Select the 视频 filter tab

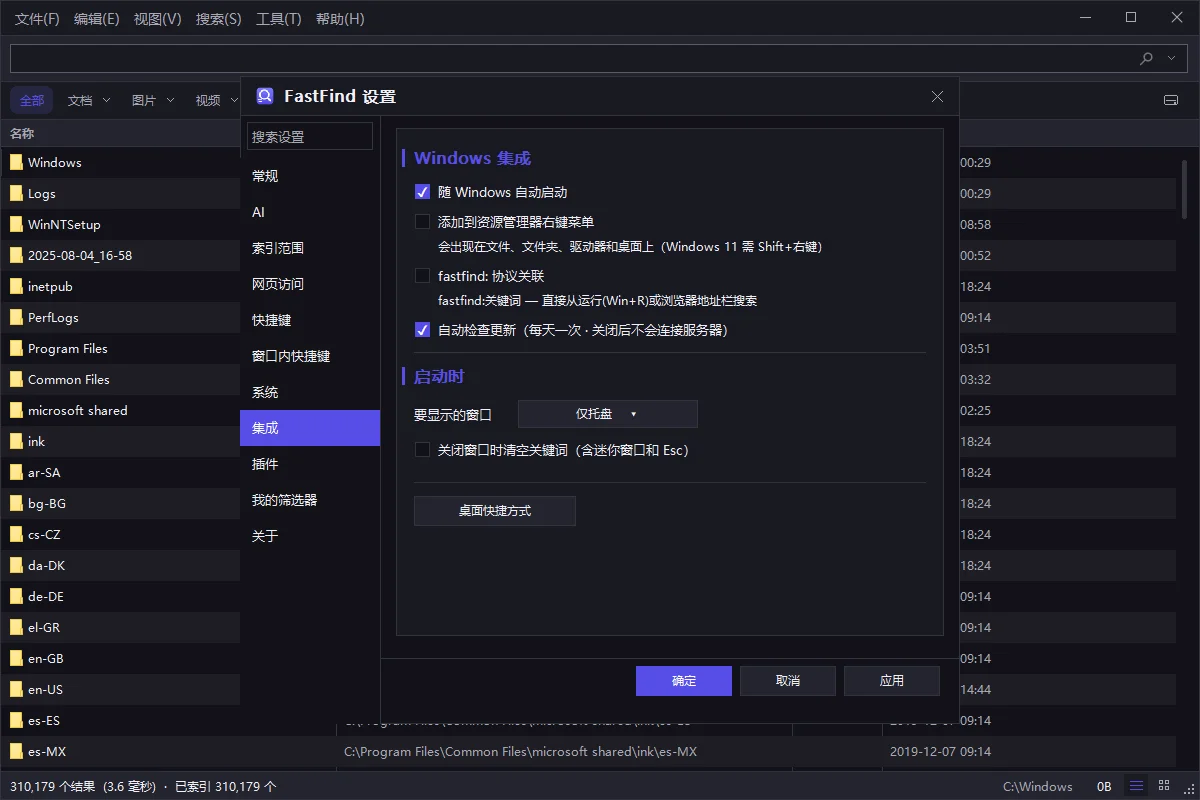208,100
